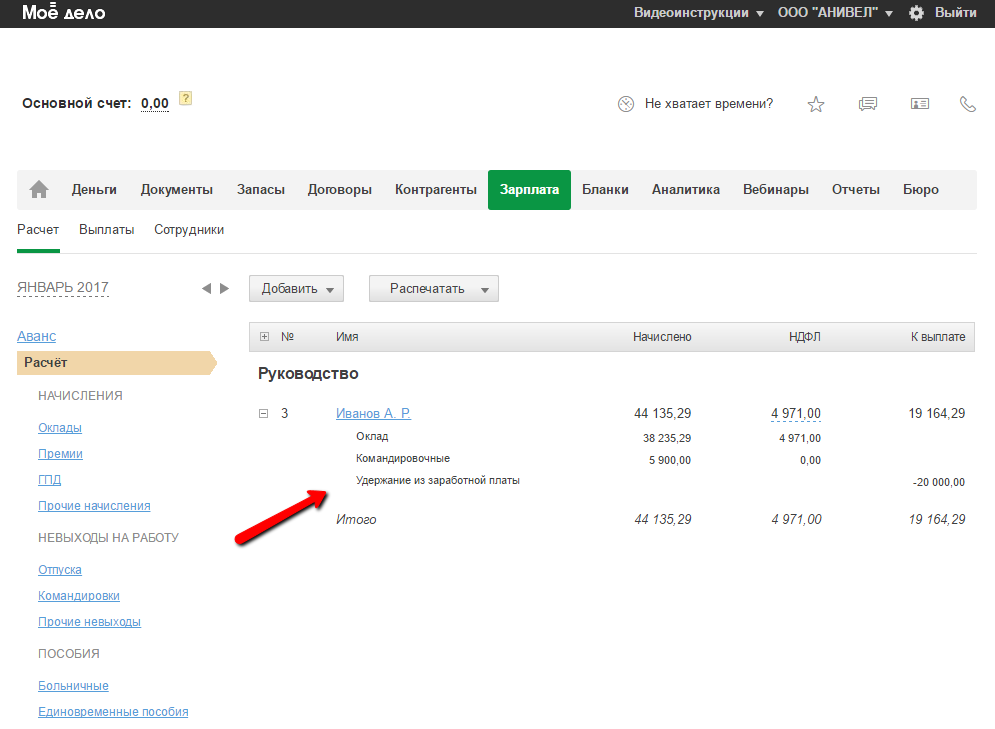This screenshot has height=729, width=995.
Task: Open the chat messages icon
Action: coord(868,104)
